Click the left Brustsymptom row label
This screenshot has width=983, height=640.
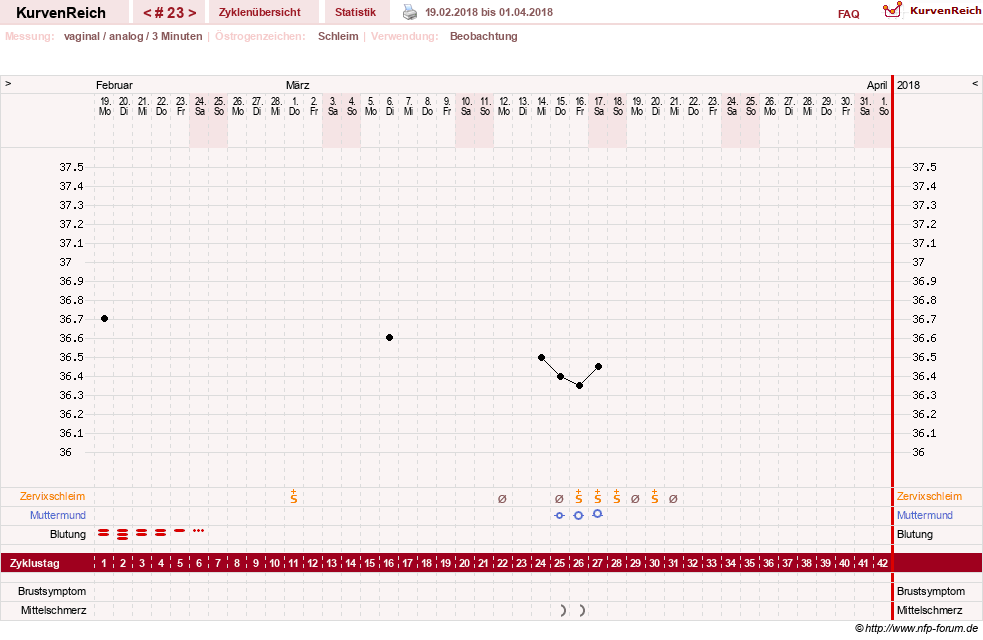click(52, 591)
